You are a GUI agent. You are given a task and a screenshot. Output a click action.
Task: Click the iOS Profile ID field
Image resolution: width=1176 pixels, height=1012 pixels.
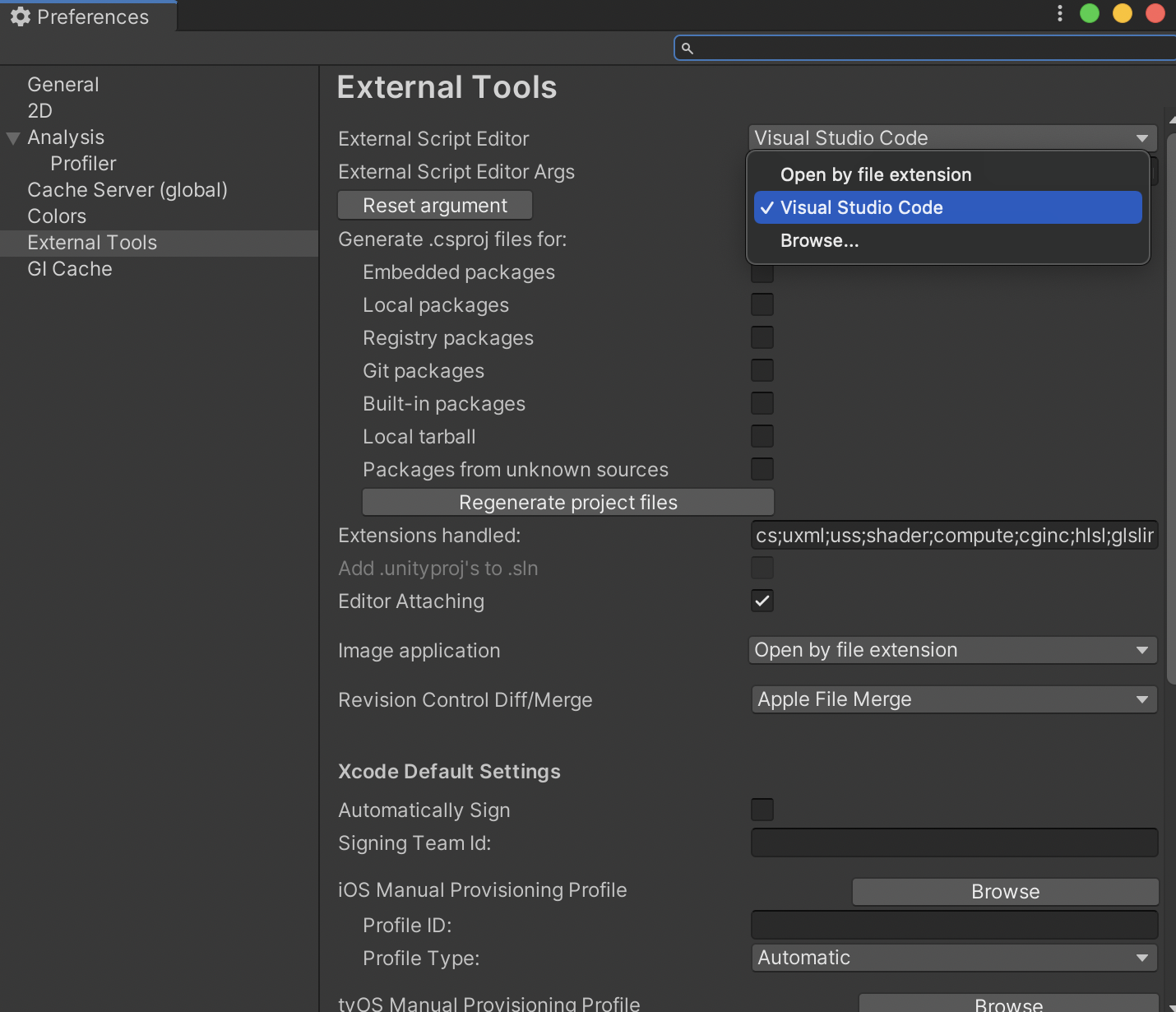955,925
